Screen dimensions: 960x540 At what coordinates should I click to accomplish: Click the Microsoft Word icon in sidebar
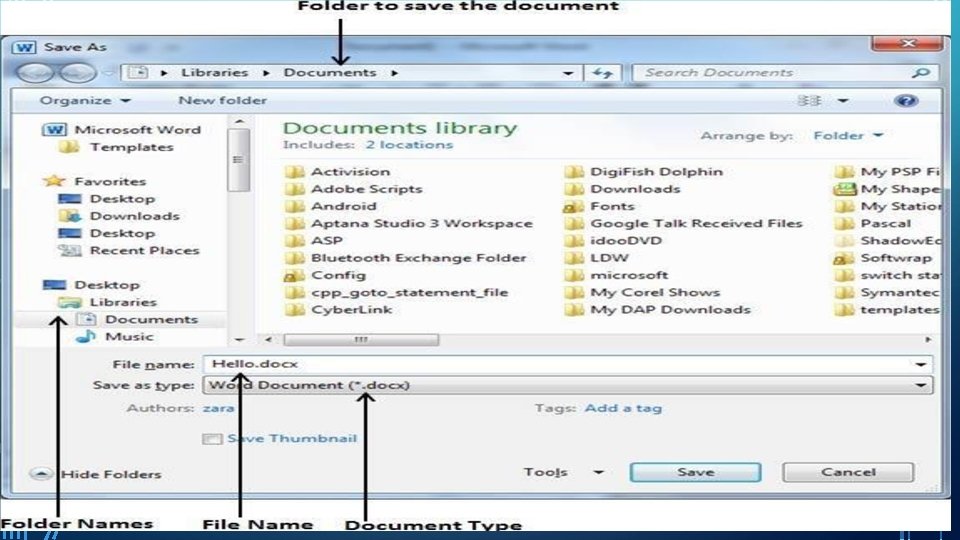tap(54, 130)
